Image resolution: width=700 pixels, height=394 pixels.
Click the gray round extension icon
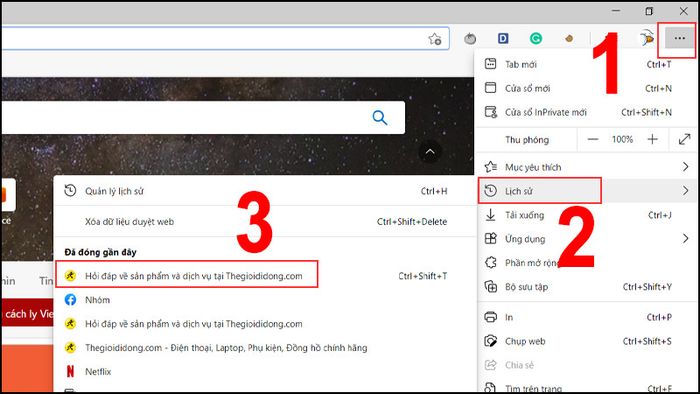(470, 39)
